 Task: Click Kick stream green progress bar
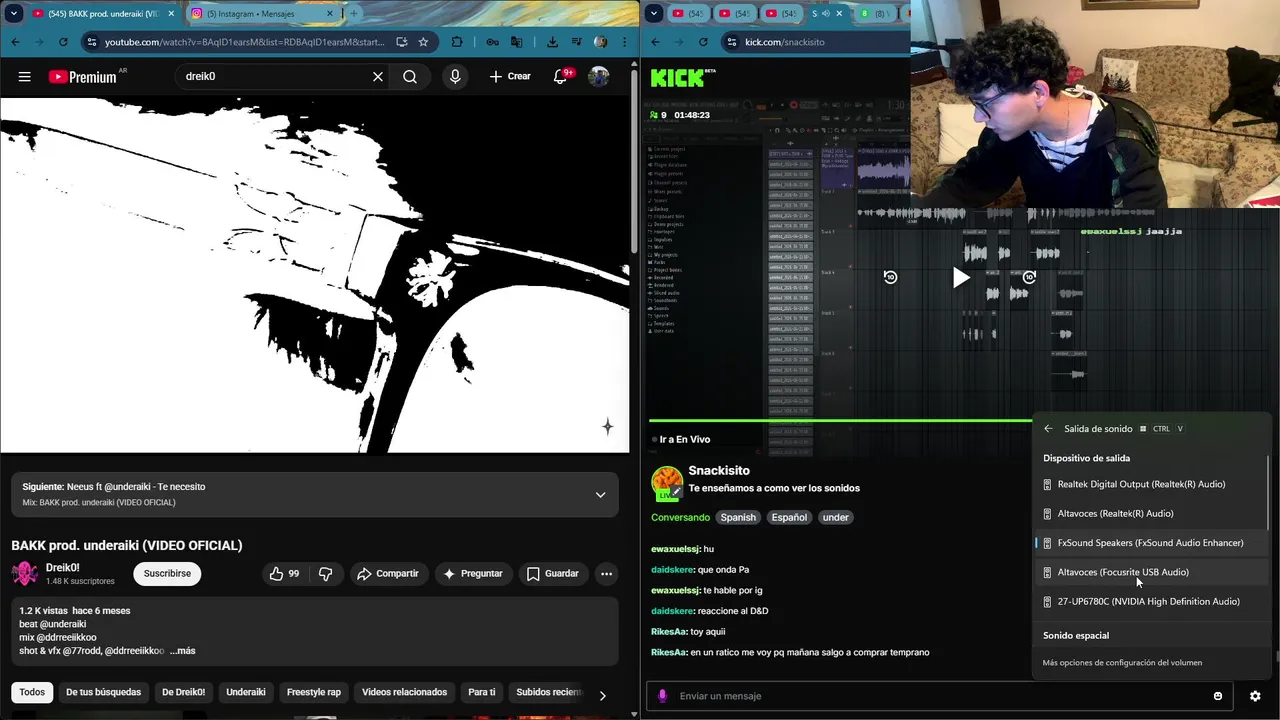(x=840, y=420)
